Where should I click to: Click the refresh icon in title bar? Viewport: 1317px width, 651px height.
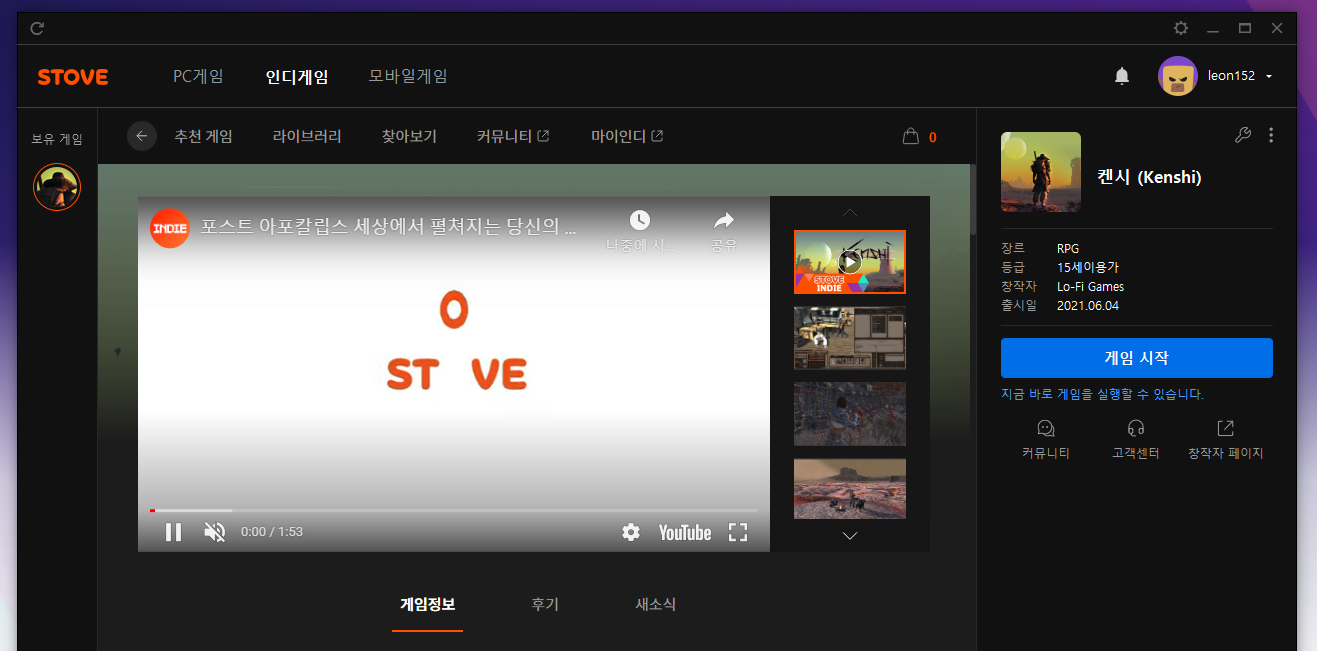(x=37, y=28)
